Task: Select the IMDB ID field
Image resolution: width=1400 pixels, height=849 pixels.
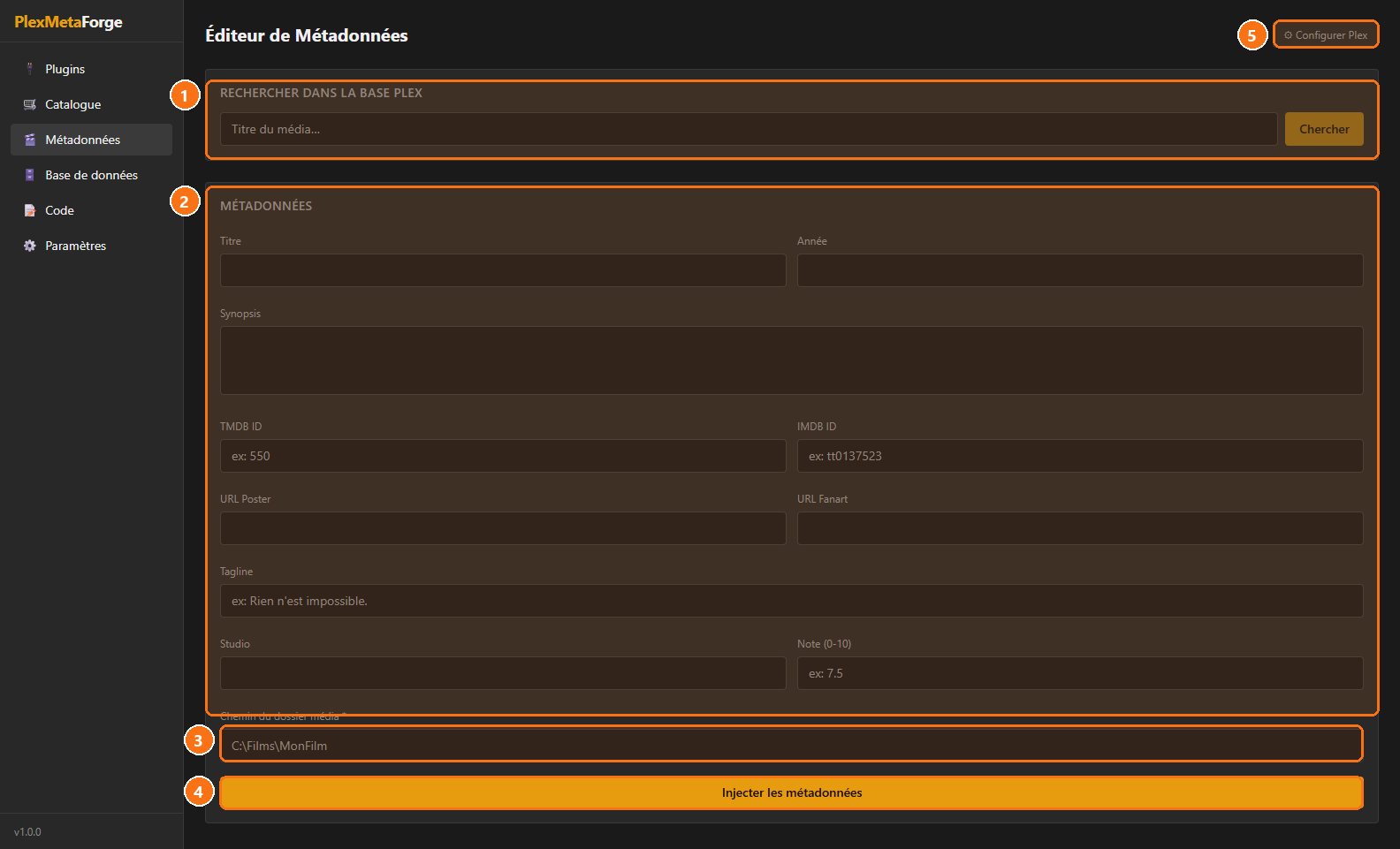Action: (1080, 456)
